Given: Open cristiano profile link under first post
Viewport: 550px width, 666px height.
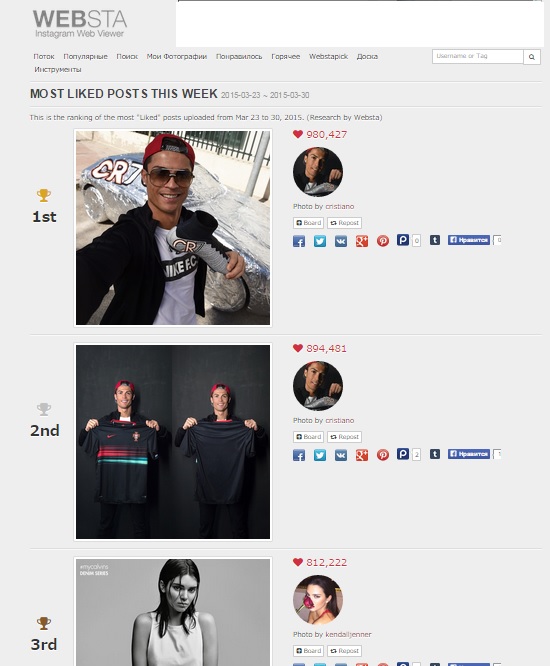Looking at the screenshot, I should 340,206.
